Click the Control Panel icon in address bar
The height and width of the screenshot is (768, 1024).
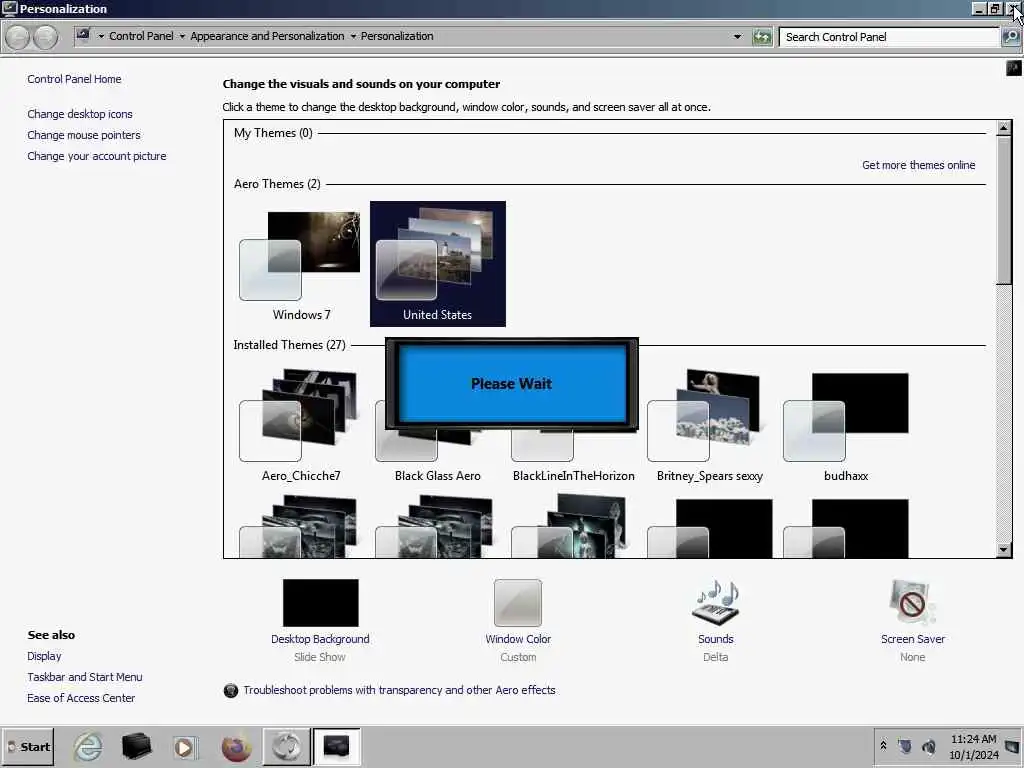tap(83, 34)
